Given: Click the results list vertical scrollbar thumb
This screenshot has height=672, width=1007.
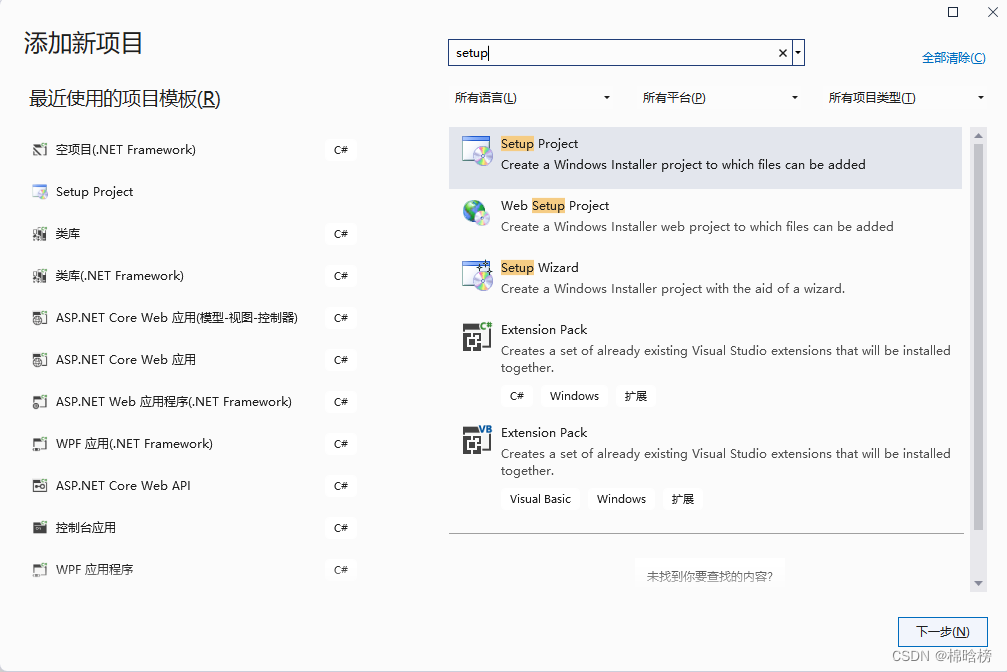Looking at the screenshot, I should [978, 337].
